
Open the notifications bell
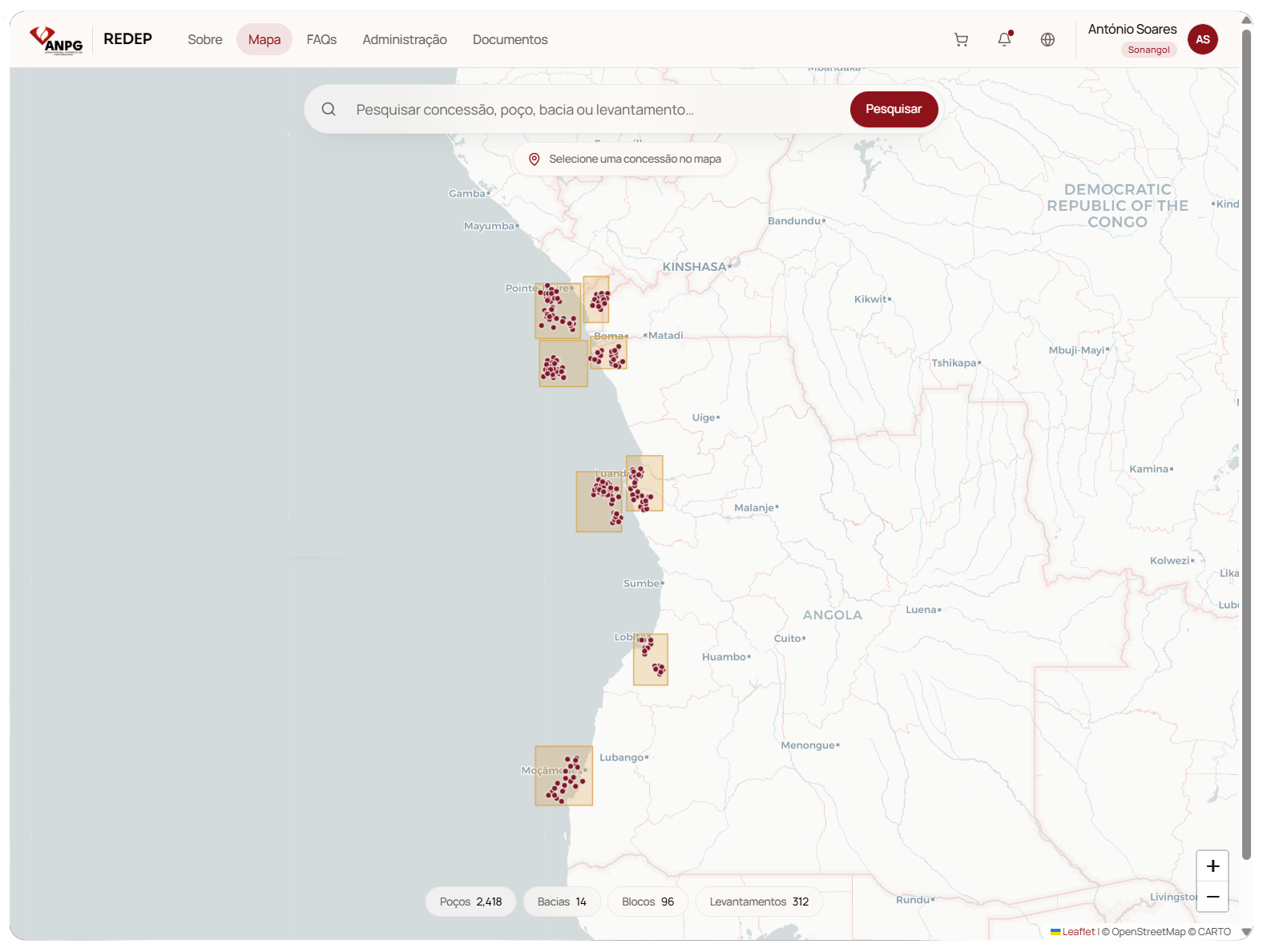pos(1004,39)
